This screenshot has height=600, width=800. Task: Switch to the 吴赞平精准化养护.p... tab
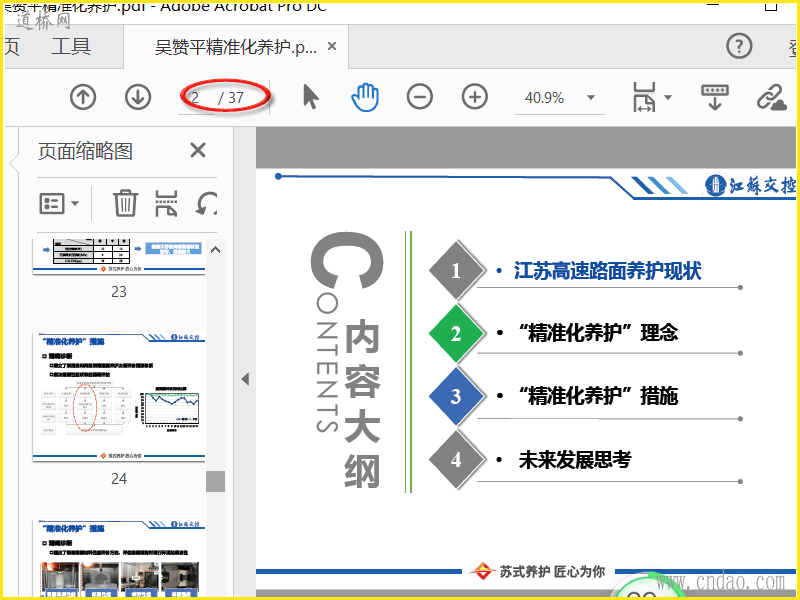click(236, 47)
